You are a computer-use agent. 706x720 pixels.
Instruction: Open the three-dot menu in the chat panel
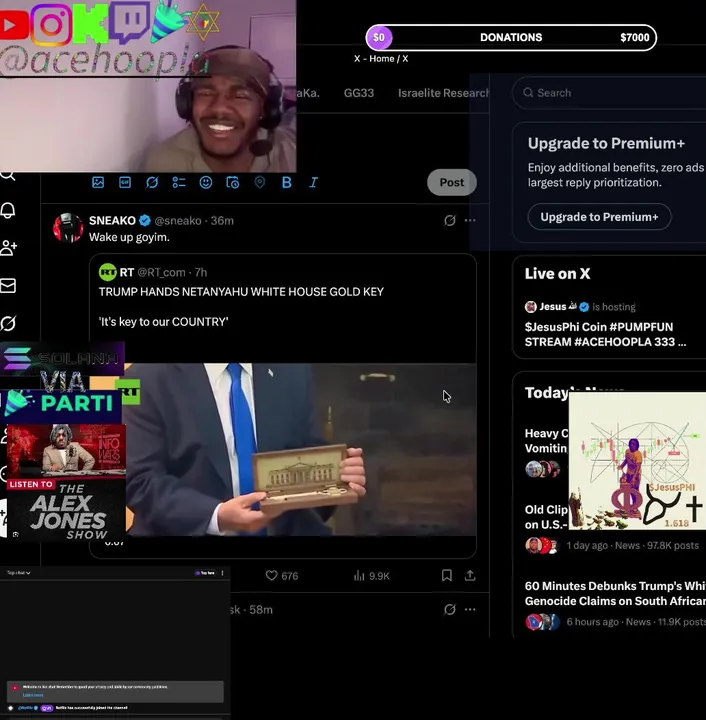point(222,573)
